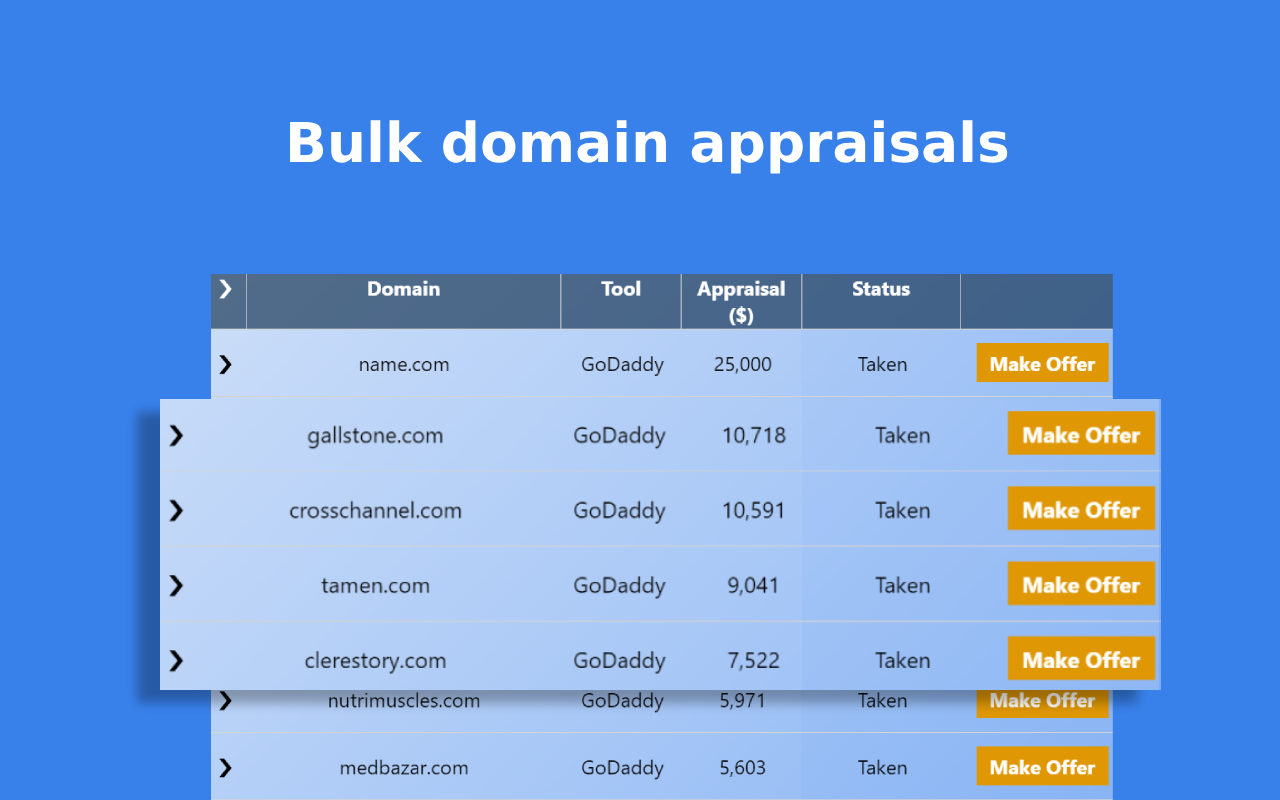Screen dimensions: 1280x800
Task: Expand the medbazar.com row chevron
Action: pyautogui.click(x=225, y=767)
